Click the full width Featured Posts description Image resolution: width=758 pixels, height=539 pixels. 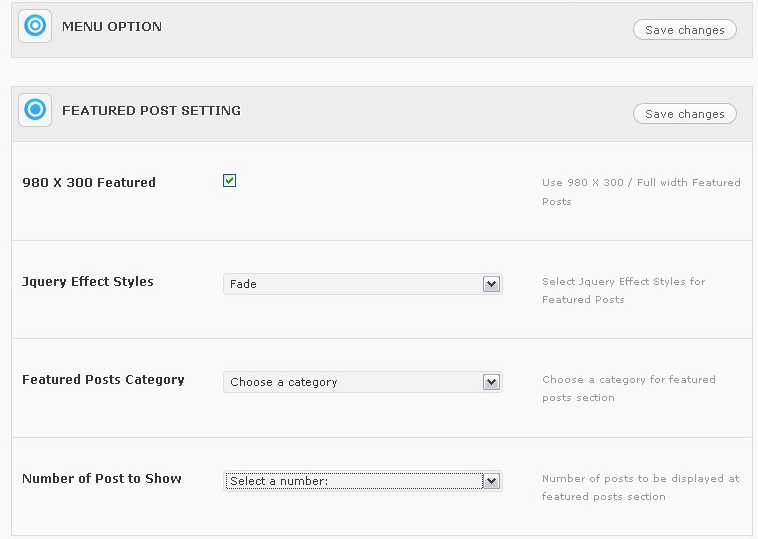640,192
